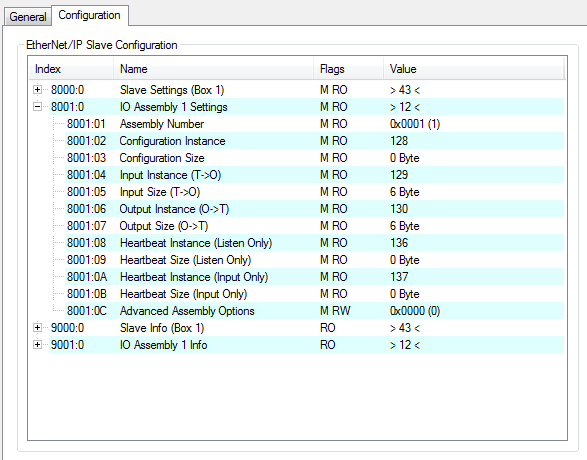587x460 pixels.
Task: Click the value 130
Action: click(x=399, y=209)
